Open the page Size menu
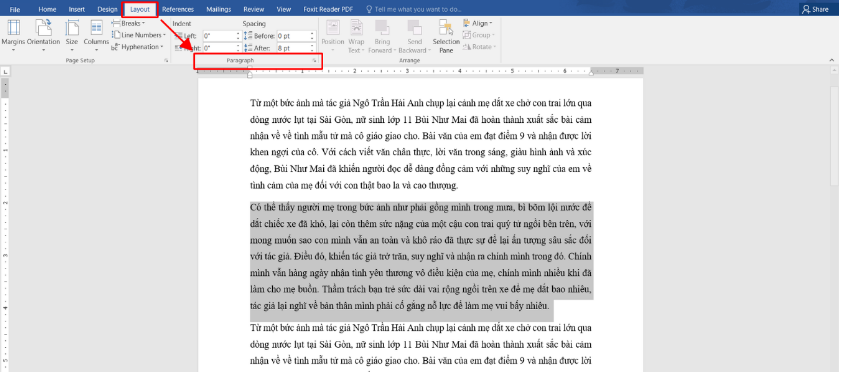Image resolution: width=841 pixels, height=372 pixels. point(72,35)
